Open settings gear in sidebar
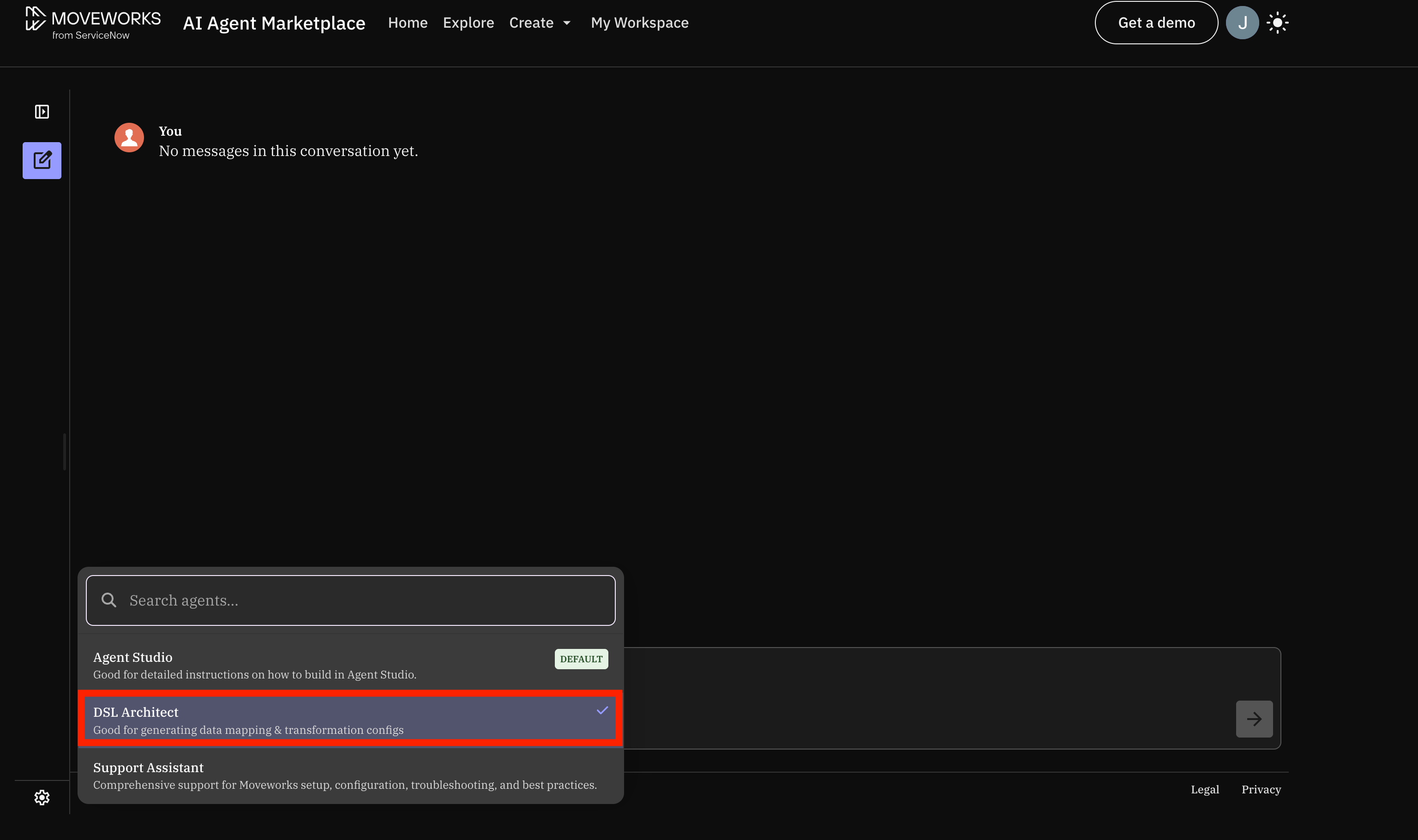 pyautogui.click(x=42, y=798)
